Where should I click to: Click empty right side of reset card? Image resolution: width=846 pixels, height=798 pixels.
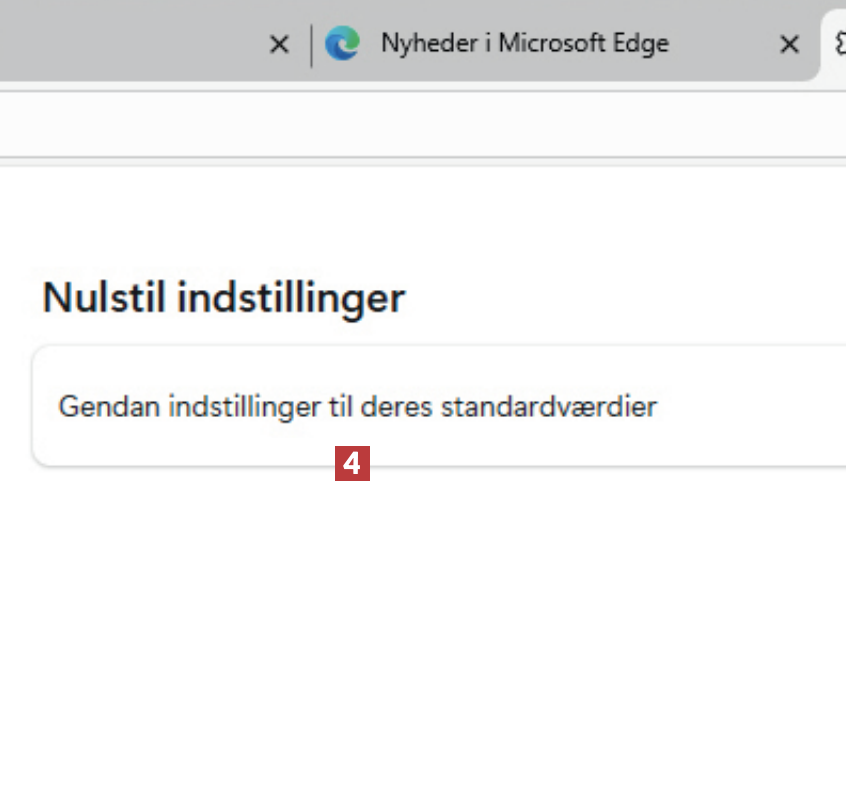coord(760,407)
